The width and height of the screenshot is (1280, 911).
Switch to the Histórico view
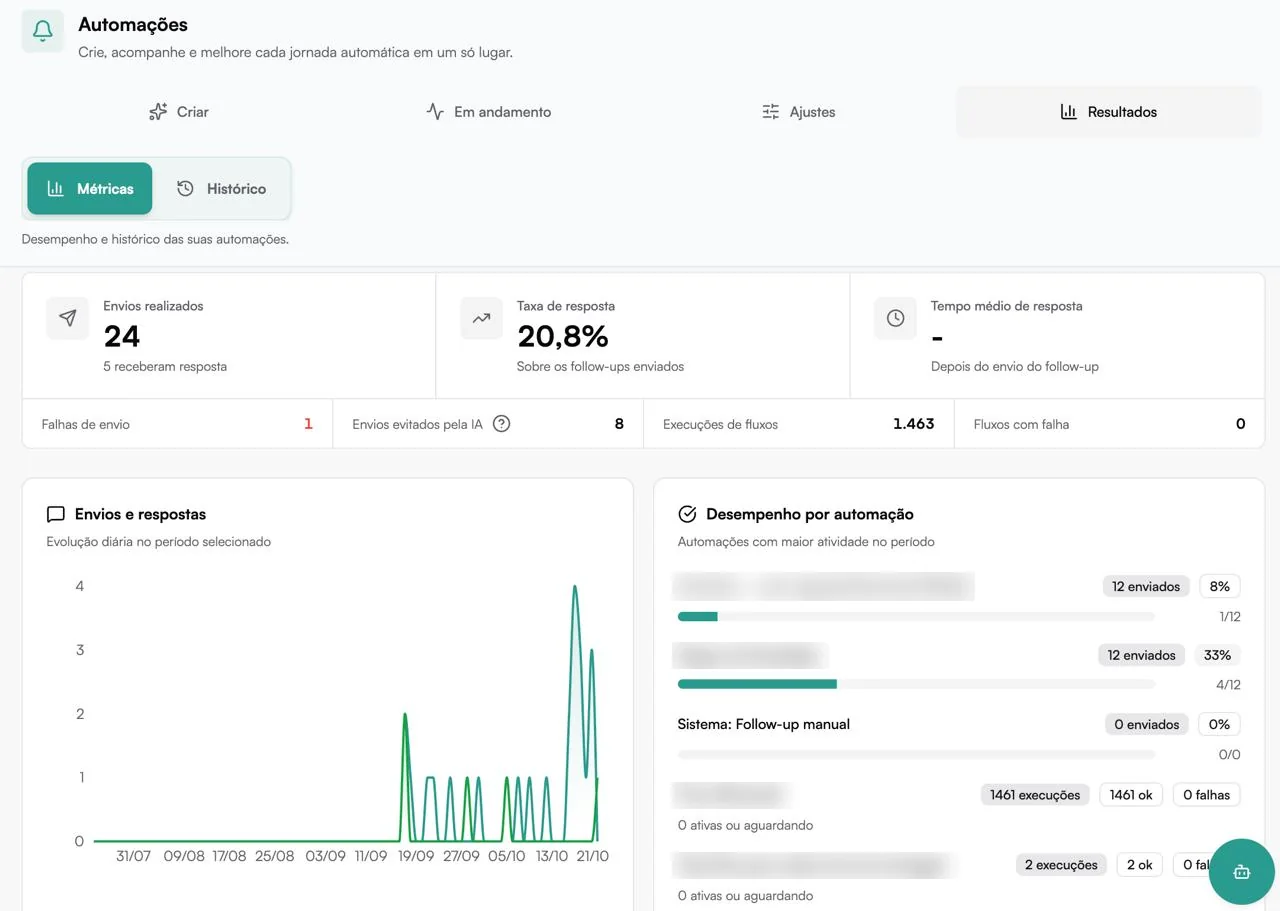pyautogui.click(x=222, y=189)
